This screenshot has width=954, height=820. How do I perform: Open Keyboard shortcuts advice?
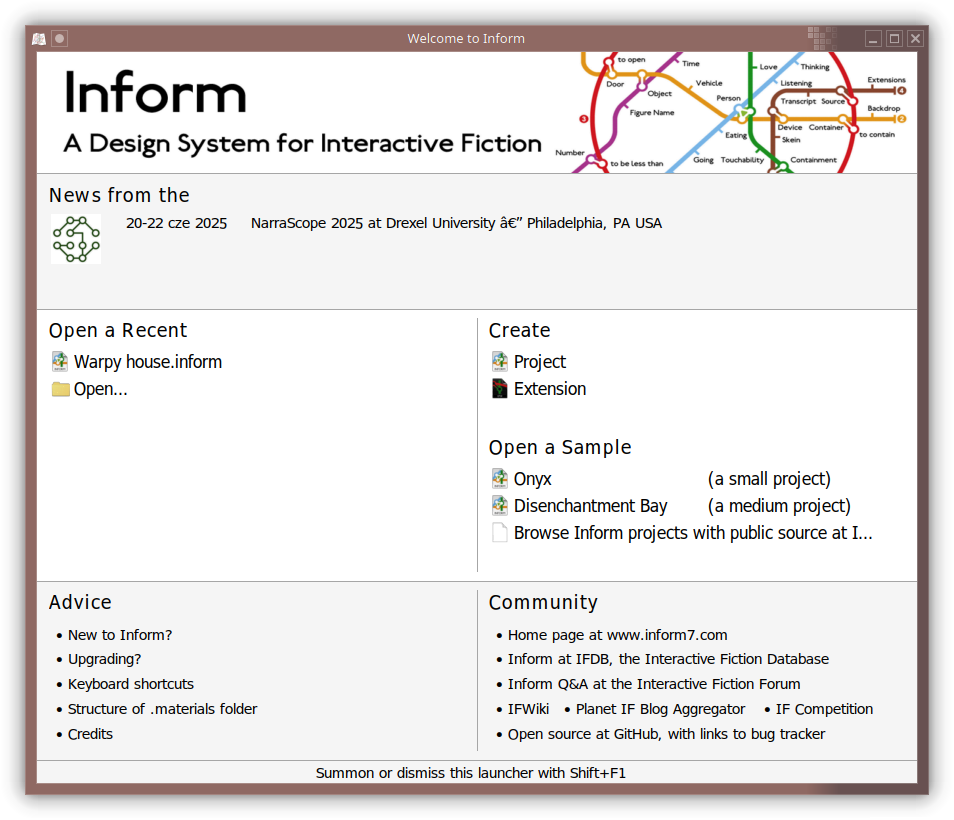coord(131,684)
